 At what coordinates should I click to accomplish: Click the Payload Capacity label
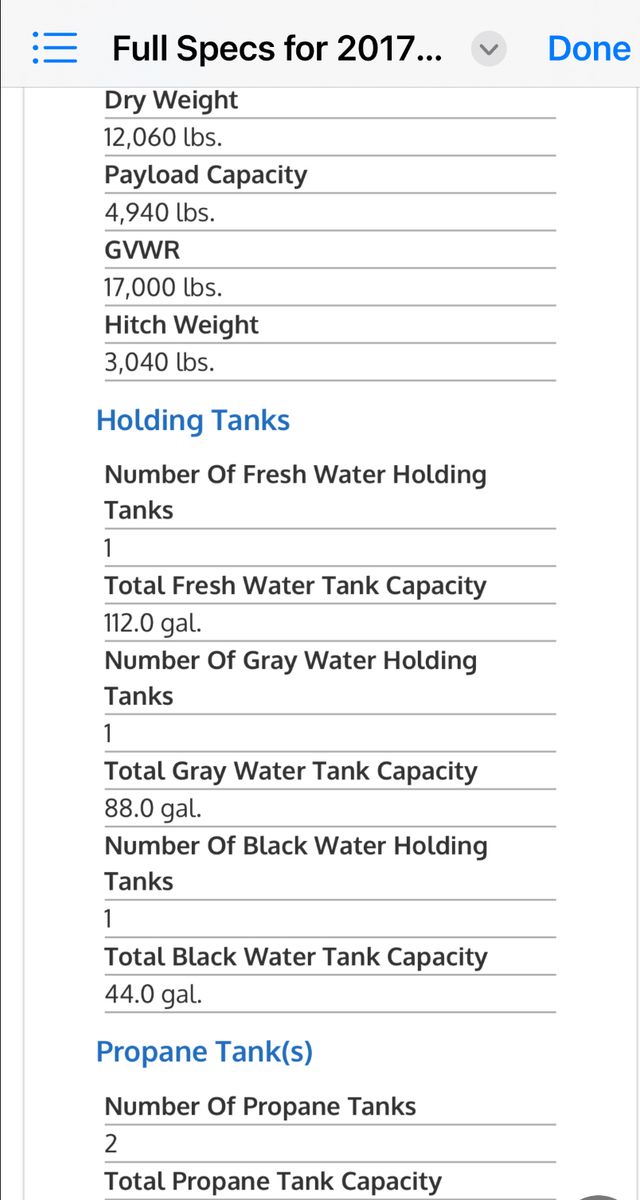[206, 175]
